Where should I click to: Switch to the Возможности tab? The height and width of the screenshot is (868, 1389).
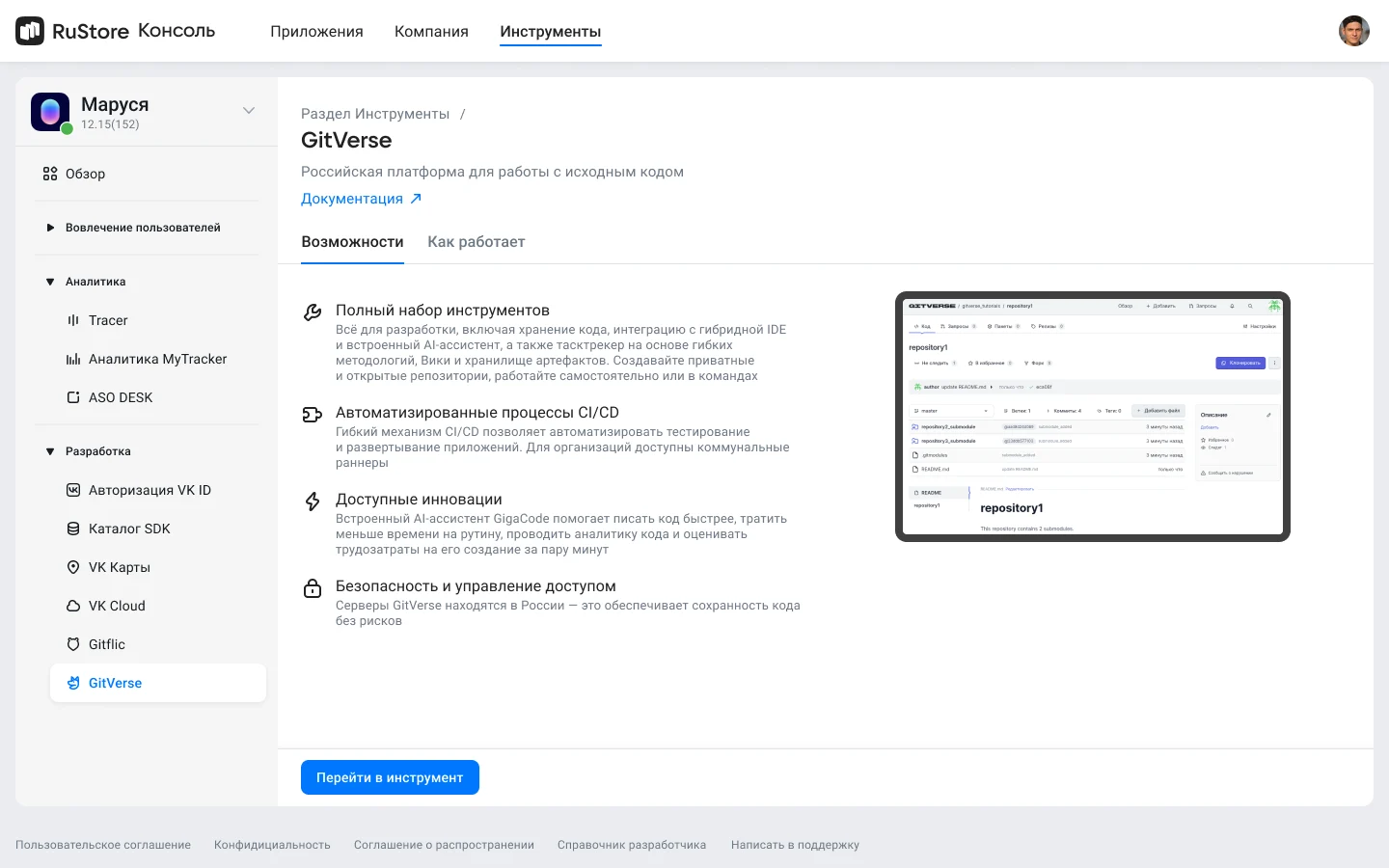click(352, 242)
